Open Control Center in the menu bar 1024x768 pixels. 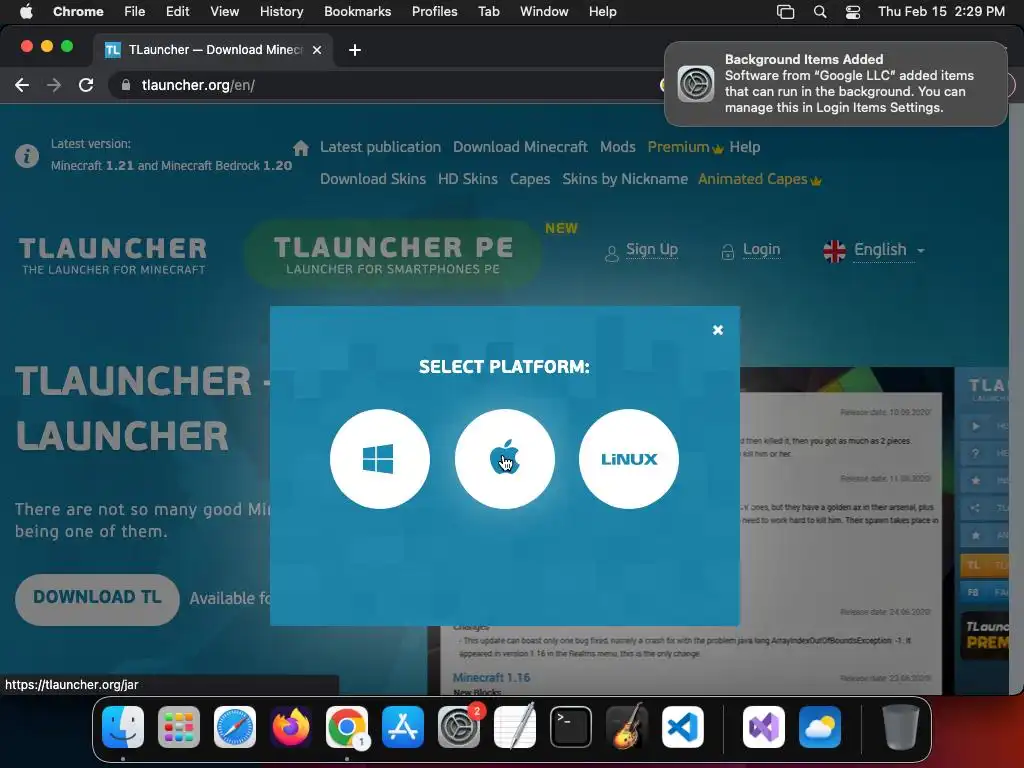pyautogui.click(x=852, y=11)
